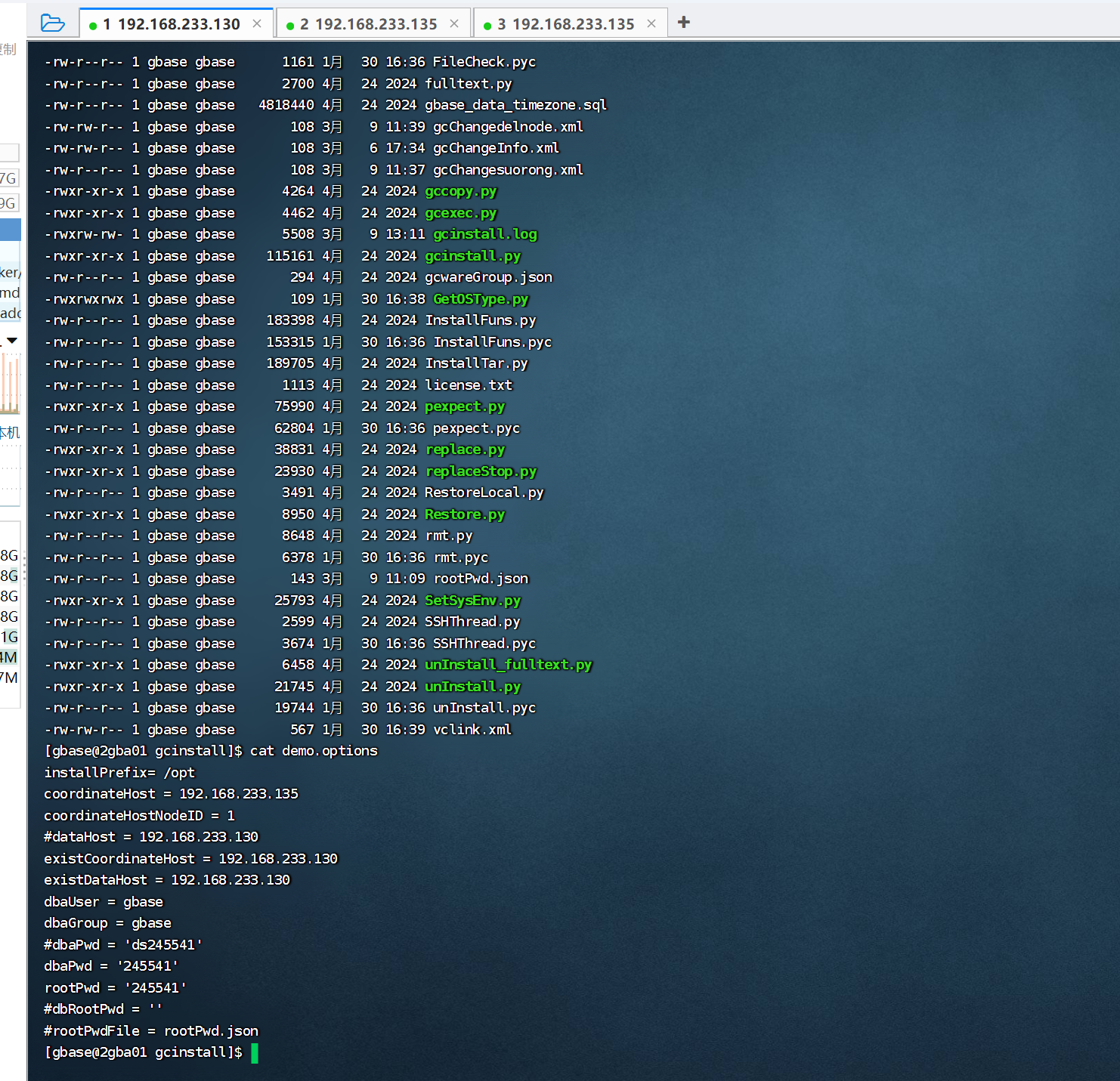Click the green status dot of tab 2
This screenshot has height=1081, width=1120.
click(290, 26)
